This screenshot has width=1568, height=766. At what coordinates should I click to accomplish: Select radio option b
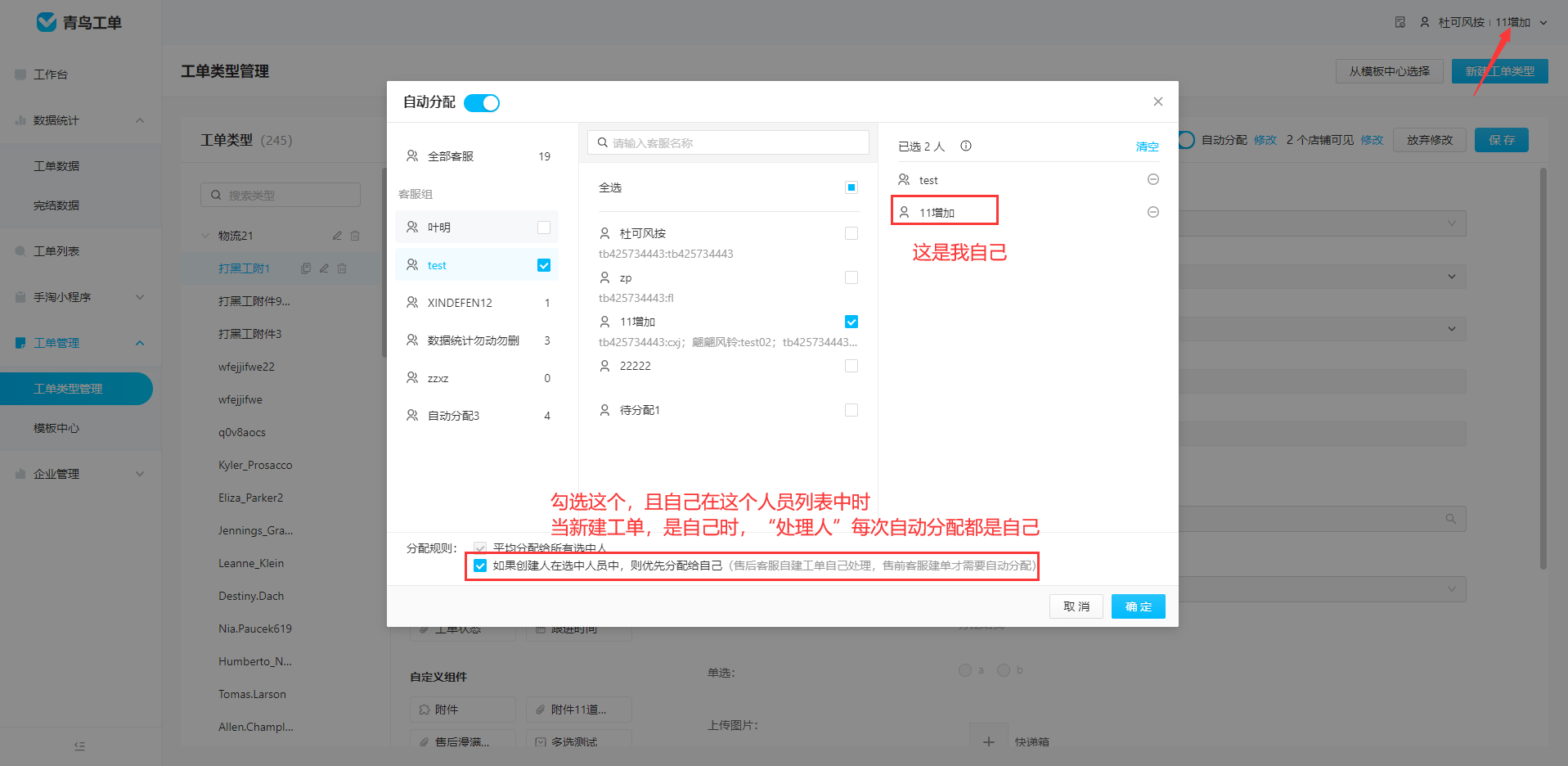click(1004, 670)
